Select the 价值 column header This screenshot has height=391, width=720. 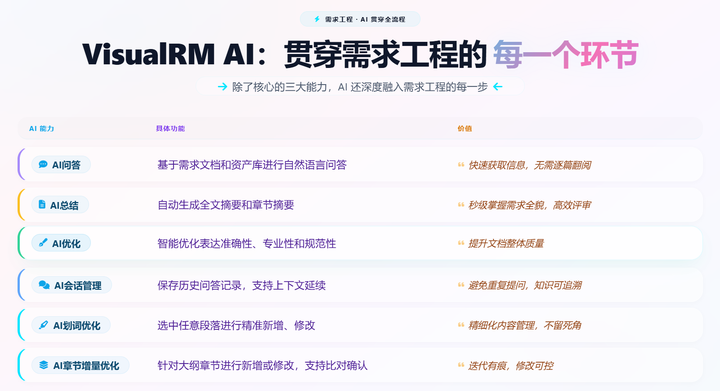coord(464,128)
